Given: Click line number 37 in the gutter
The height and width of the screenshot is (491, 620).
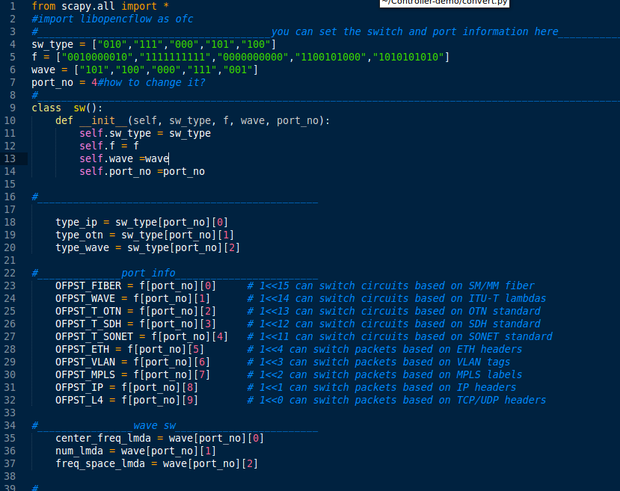Looking at the screenshot, I should coord(11,464).
